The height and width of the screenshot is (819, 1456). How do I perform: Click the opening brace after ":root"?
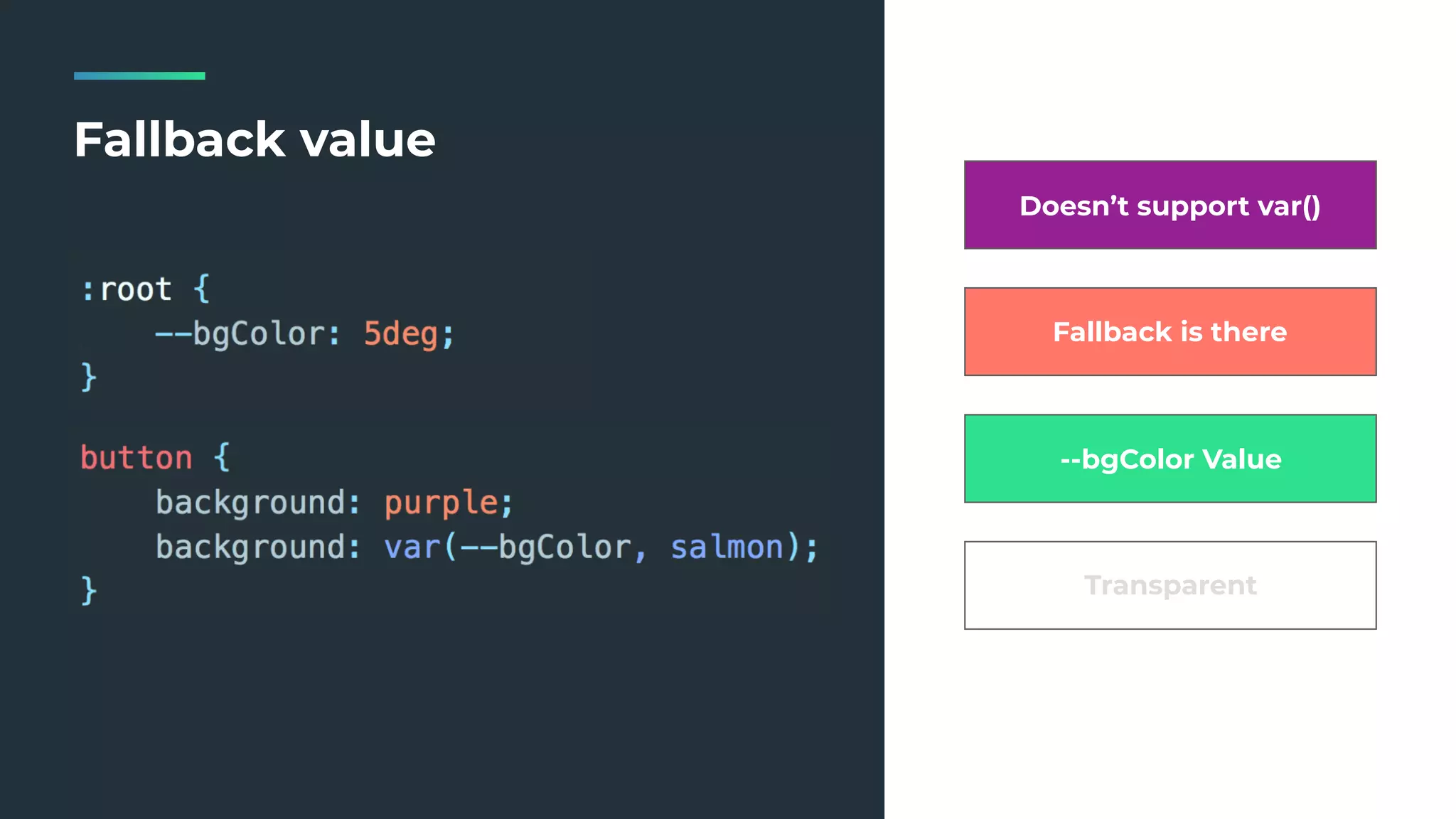pyautogui.click(x=202, y=289)
